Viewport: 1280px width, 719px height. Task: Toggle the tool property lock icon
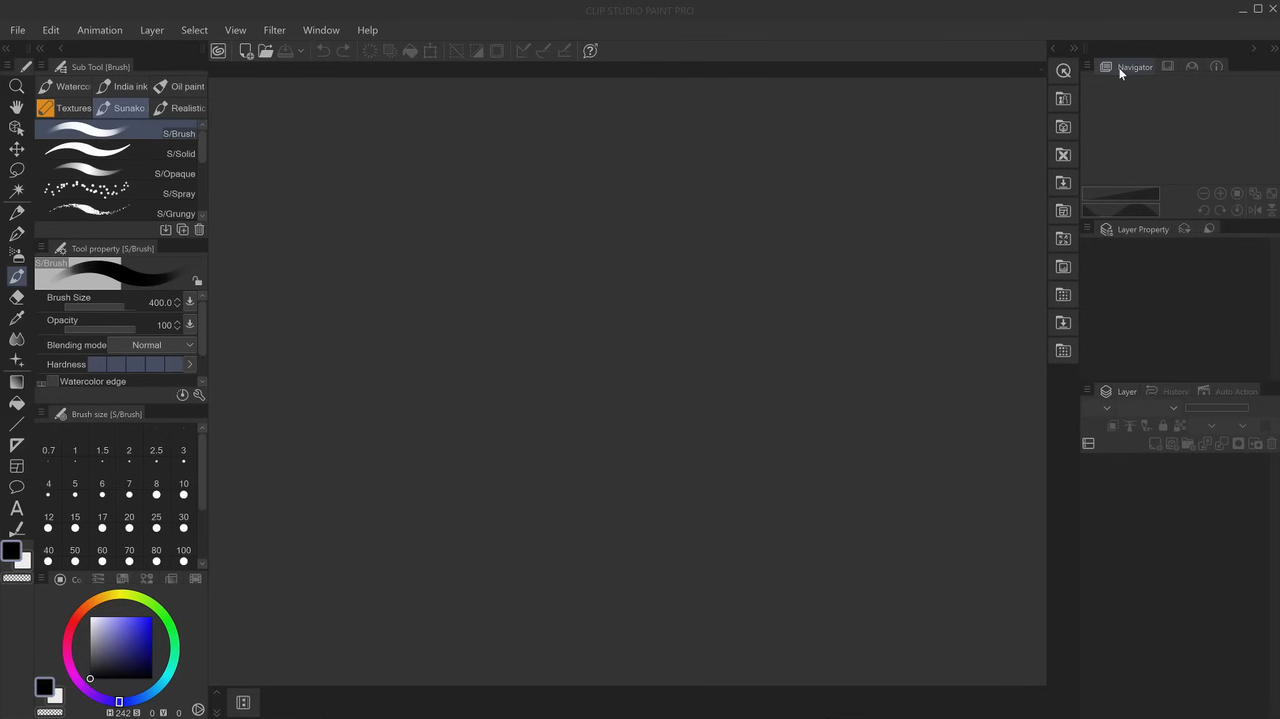point(197,282)
